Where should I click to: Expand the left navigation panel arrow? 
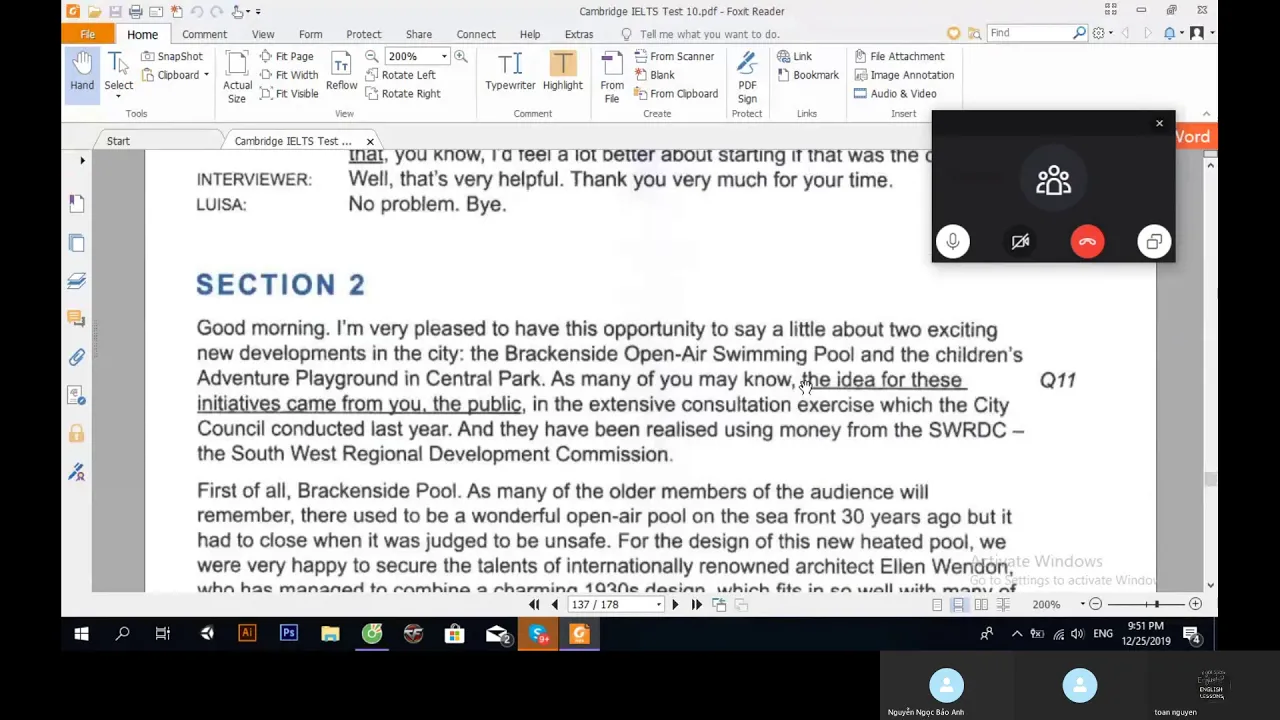point(82,160)
